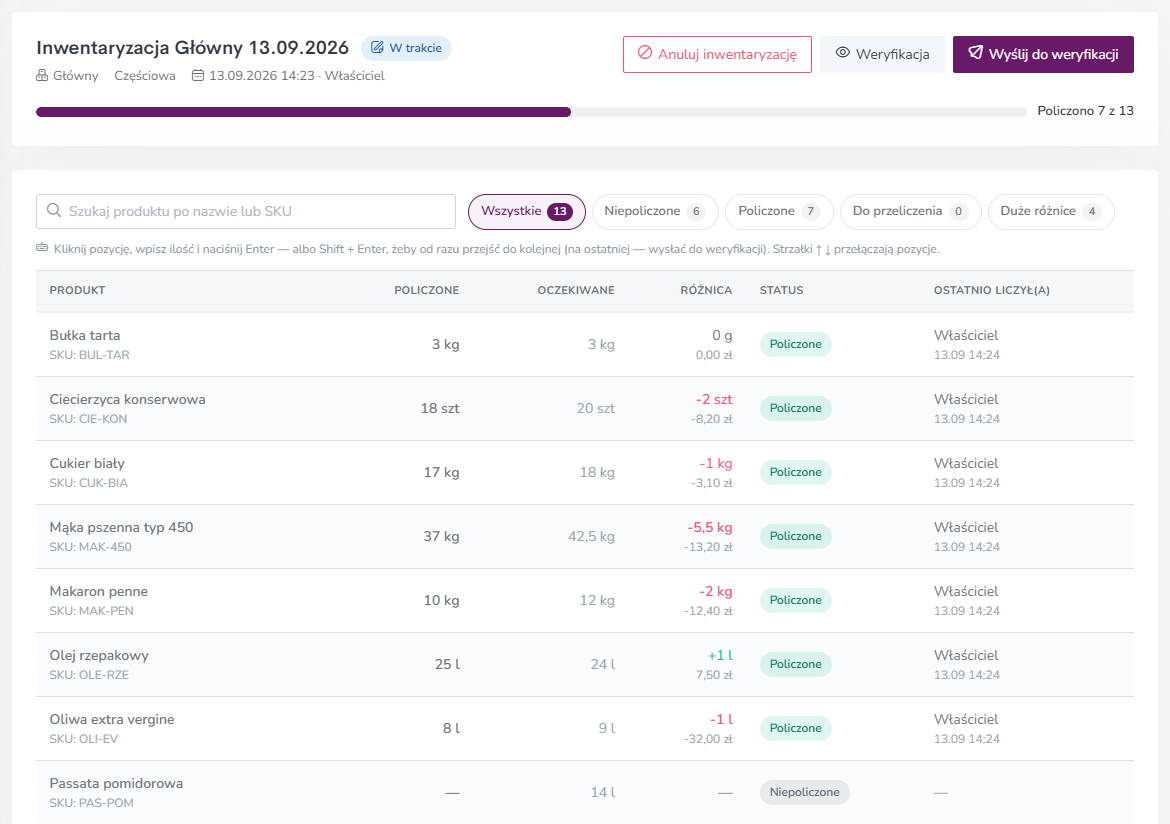Show the Policzone filter
This screenshot has height=824, width=1170.
(779, 211)
